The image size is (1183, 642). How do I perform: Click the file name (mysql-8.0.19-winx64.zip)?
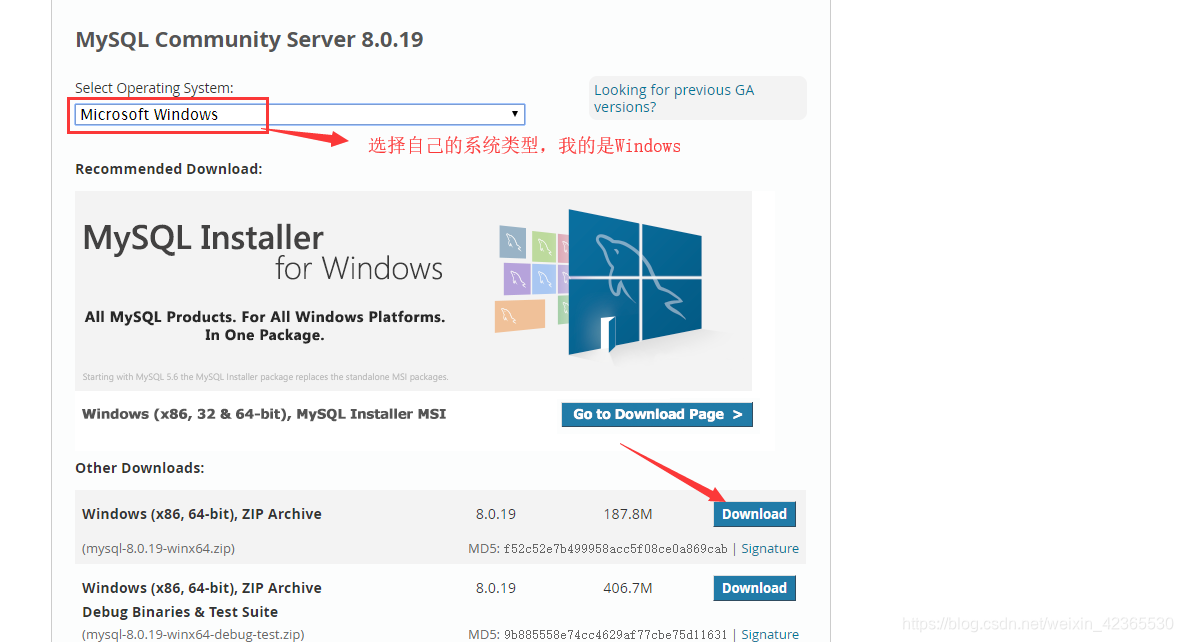158,548
